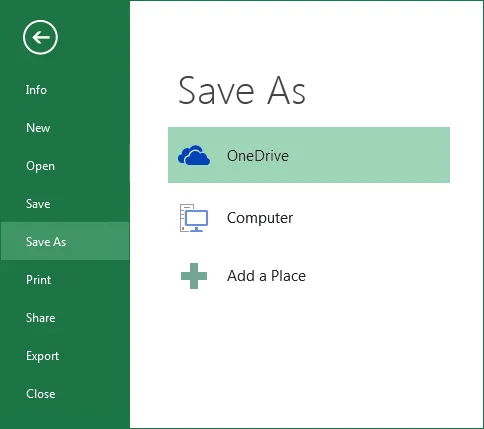Click Close in the sidebar menu

tap(41, 394)
